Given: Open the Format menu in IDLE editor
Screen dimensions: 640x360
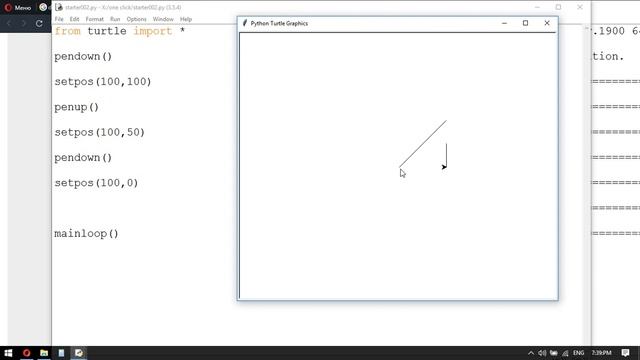Looking at the screenshot, I should [95, 19].
